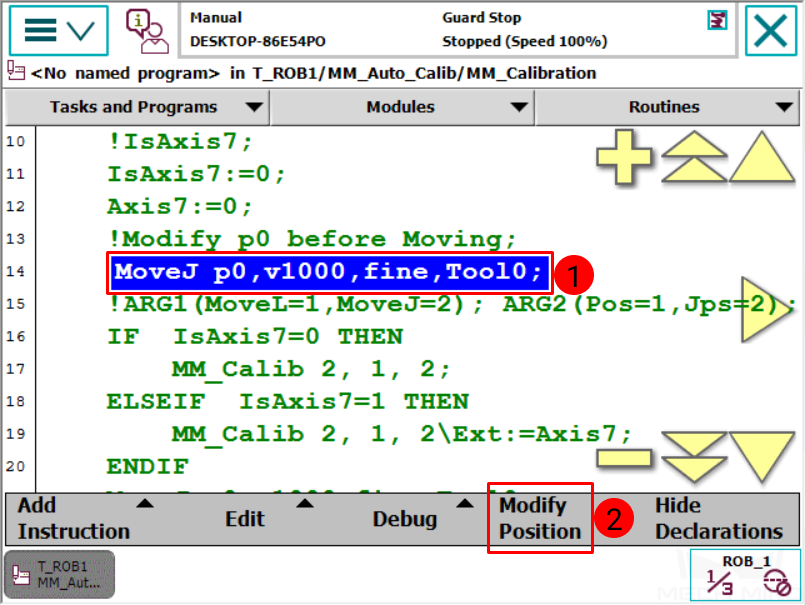
Task: Select line MoveJ p0,v1000,fine,Tool0;
Action: 329,272
